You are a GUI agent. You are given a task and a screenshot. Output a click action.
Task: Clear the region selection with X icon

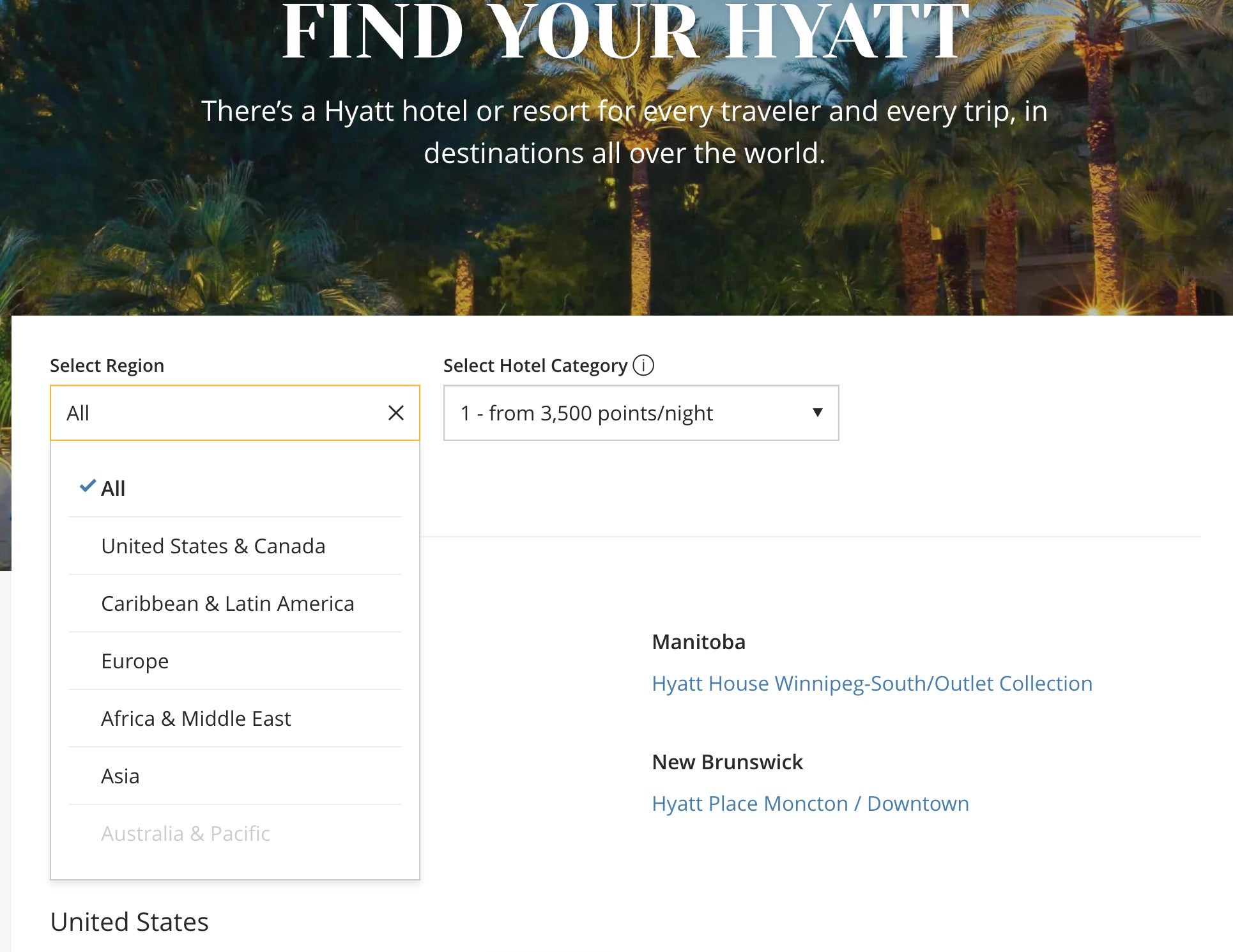pyautogui.click(x=396, y=413)
